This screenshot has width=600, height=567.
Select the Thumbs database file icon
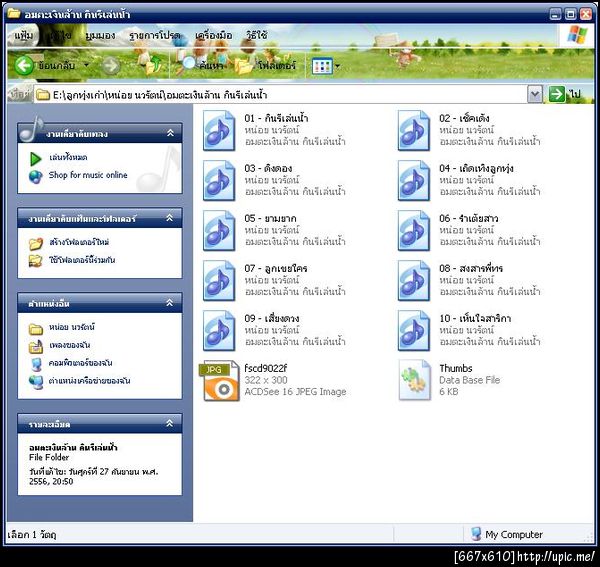tap(414, 380)
